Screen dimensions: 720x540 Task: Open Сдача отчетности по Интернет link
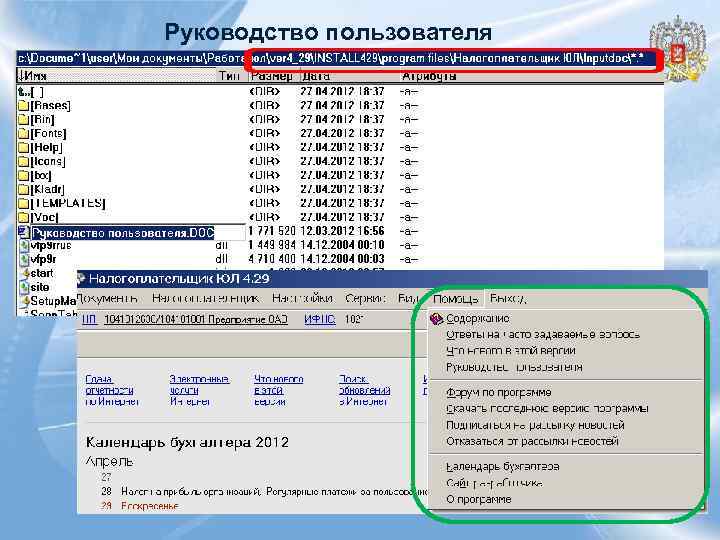click(111, 390)
